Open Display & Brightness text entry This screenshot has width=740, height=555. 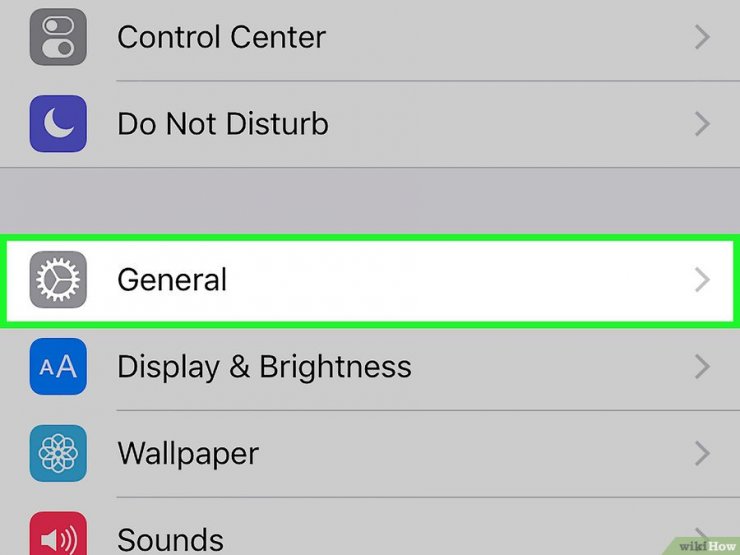point(264,367)
